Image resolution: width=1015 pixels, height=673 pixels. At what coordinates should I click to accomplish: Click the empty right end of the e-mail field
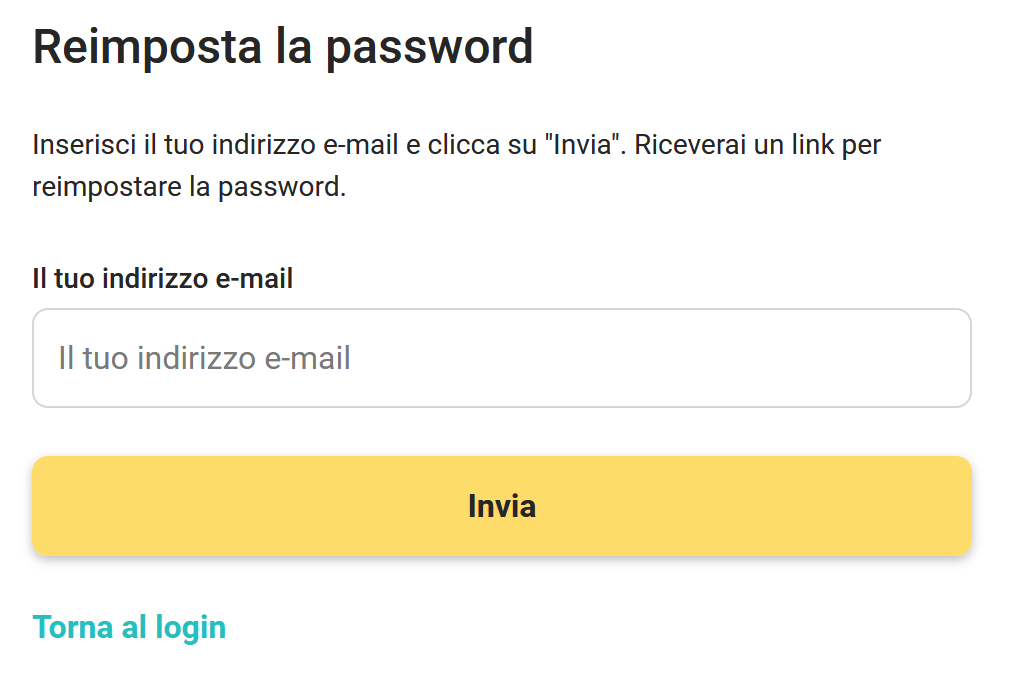click(850, 358)
